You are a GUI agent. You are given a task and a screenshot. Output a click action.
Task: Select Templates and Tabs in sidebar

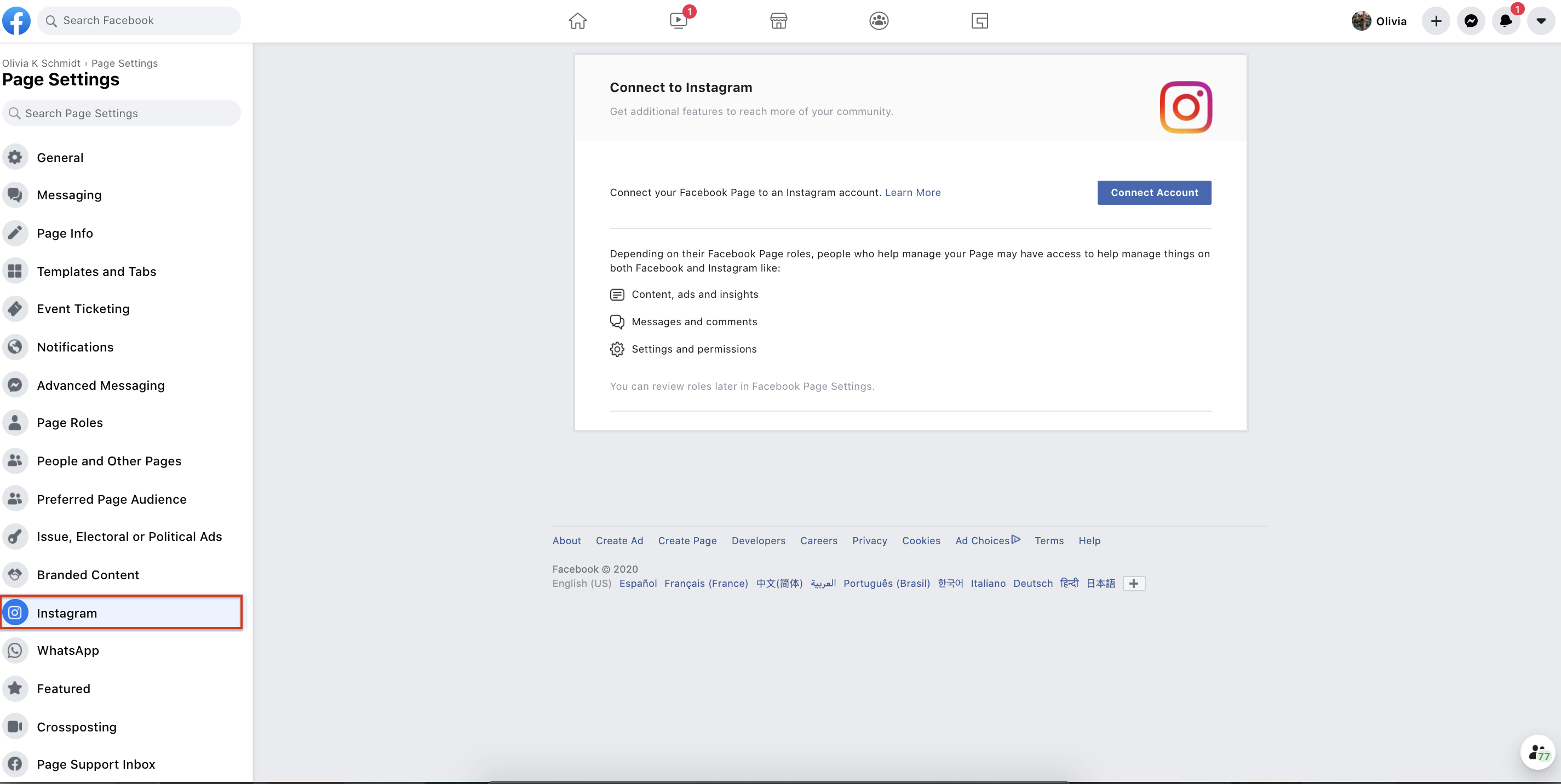(x=121, y=272)
